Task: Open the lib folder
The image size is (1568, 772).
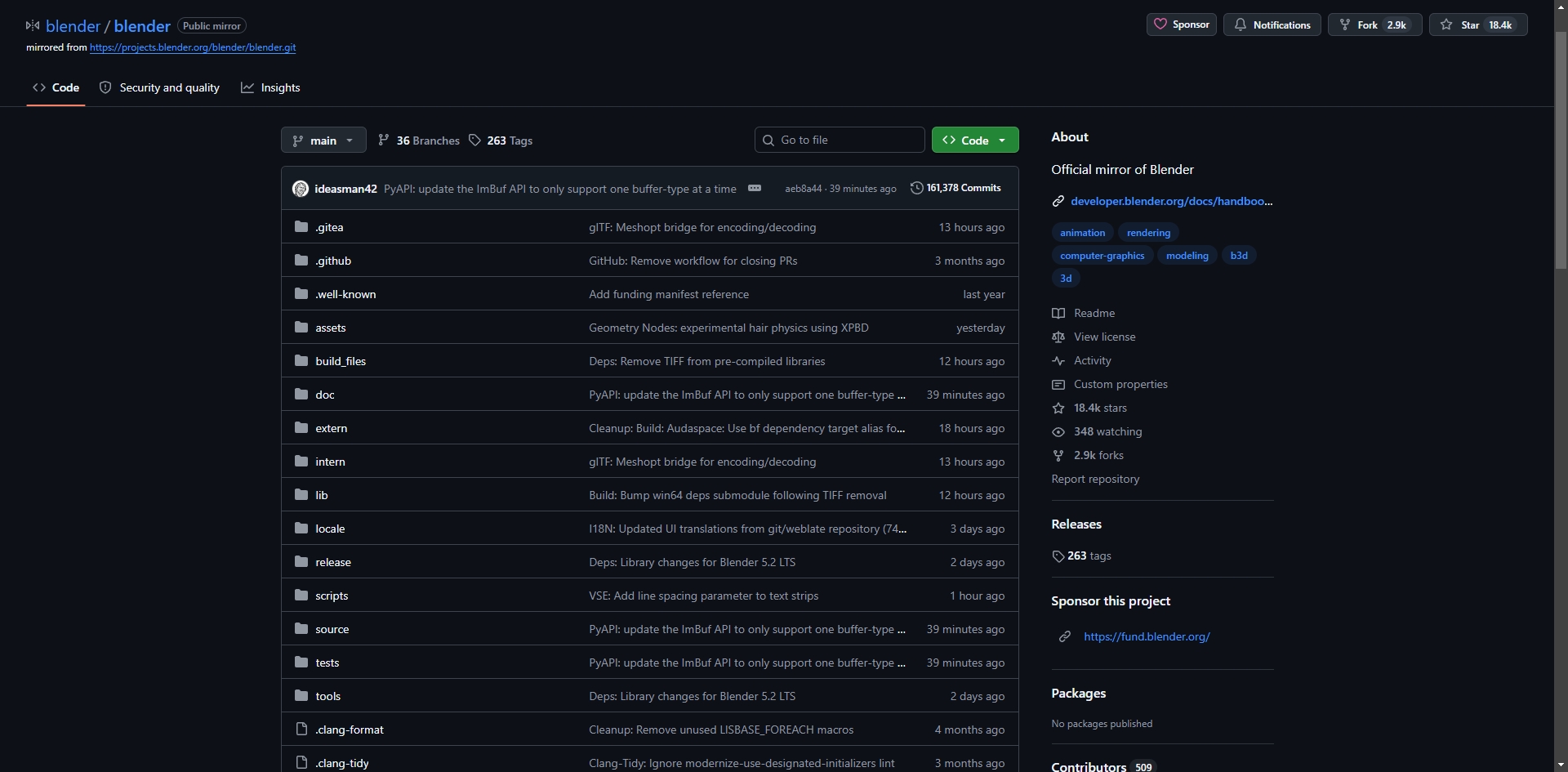Action: pyautogui.click(x=322, y=495)
